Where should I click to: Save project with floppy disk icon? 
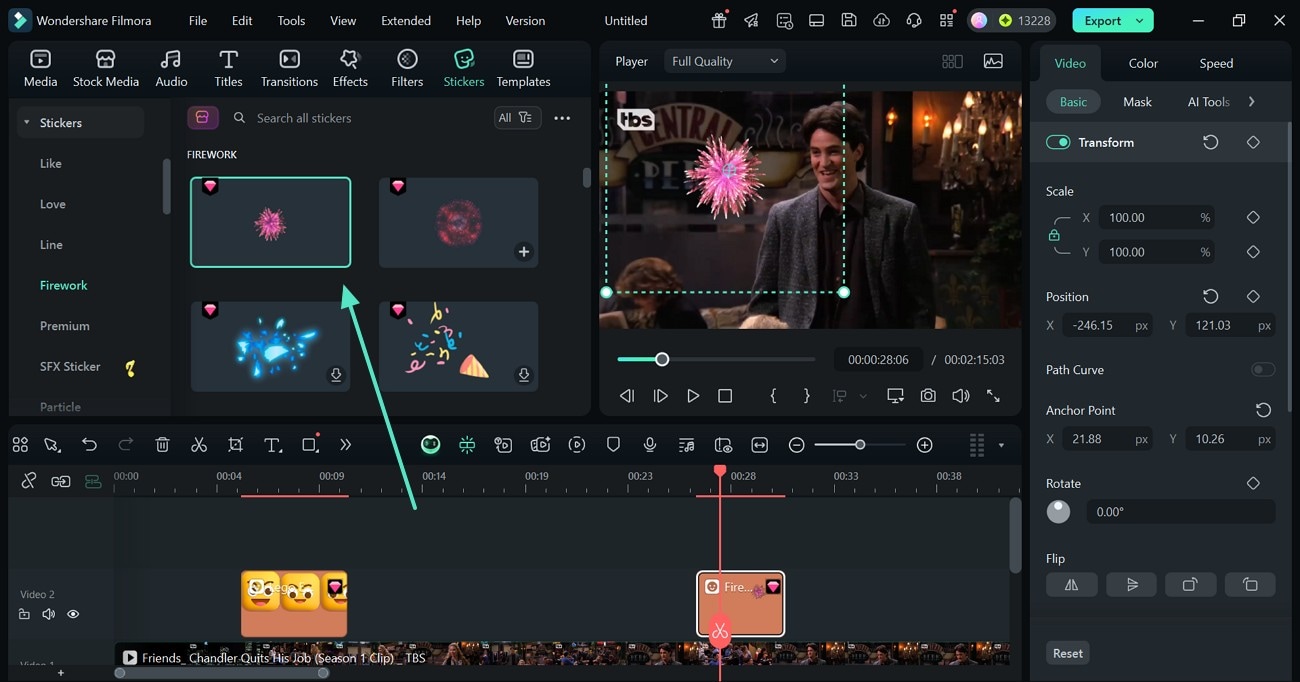pyautogui.click(x=848, y=20)
